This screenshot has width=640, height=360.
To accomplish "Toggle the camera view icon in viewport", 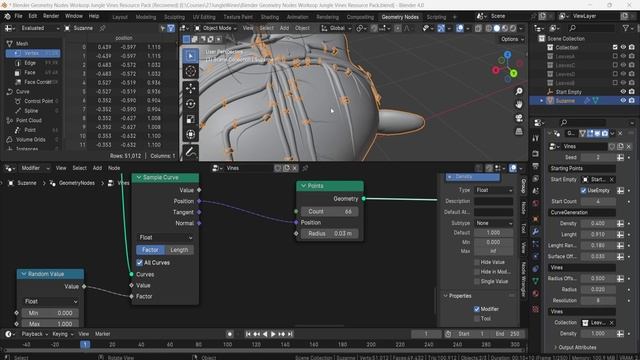I will click(x=519, y=118).
